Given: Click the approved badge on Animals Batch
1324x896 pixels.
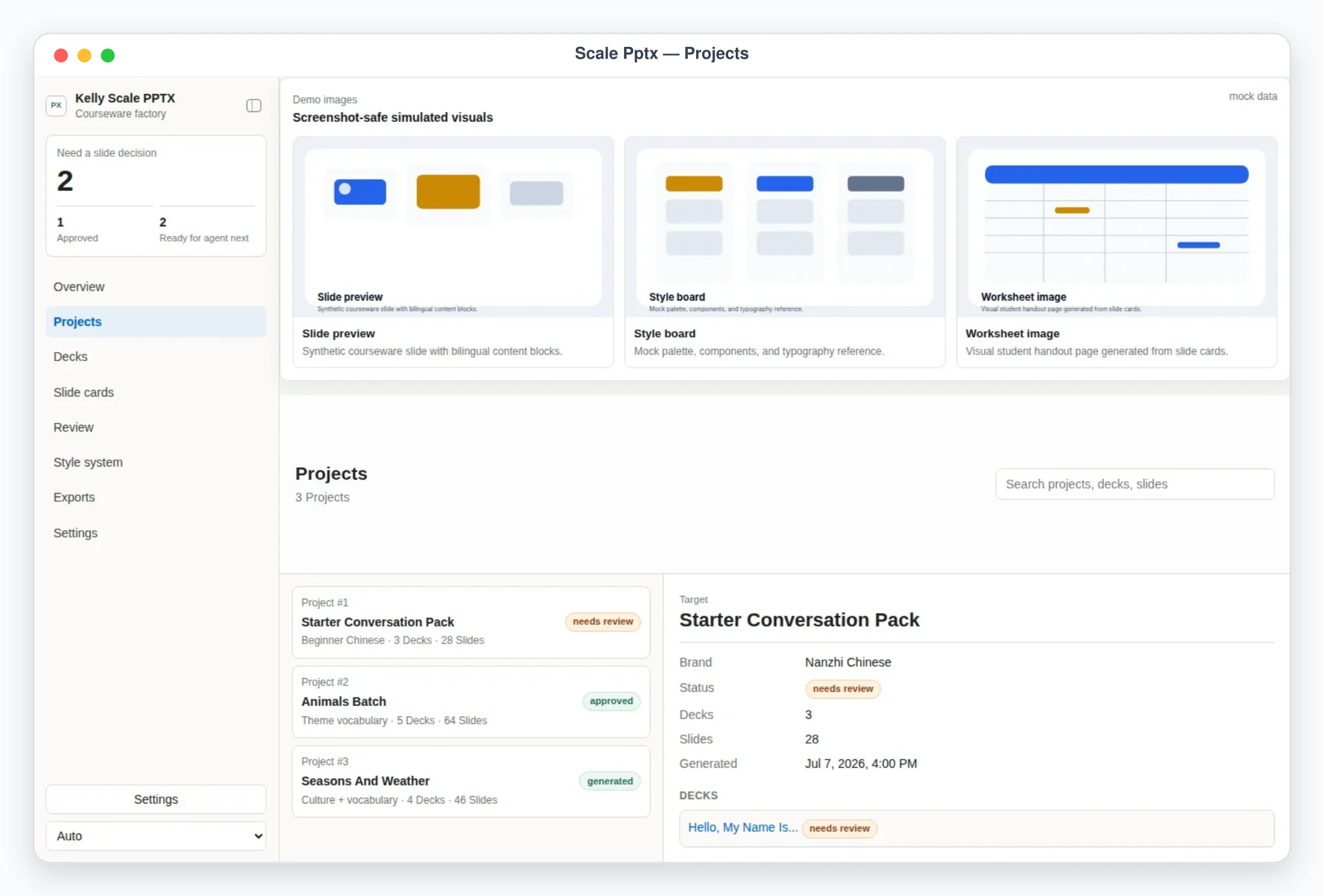Looking at the screenshot, I should 611,701.
